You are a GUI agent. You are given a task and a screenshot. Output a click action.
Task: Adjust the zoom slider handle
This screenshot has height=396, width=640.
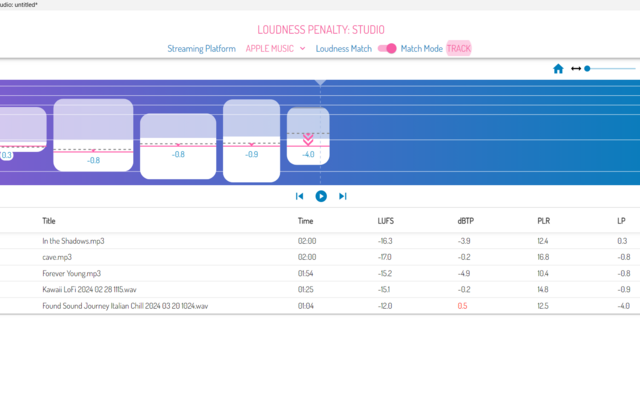click(x=587, y=69)
